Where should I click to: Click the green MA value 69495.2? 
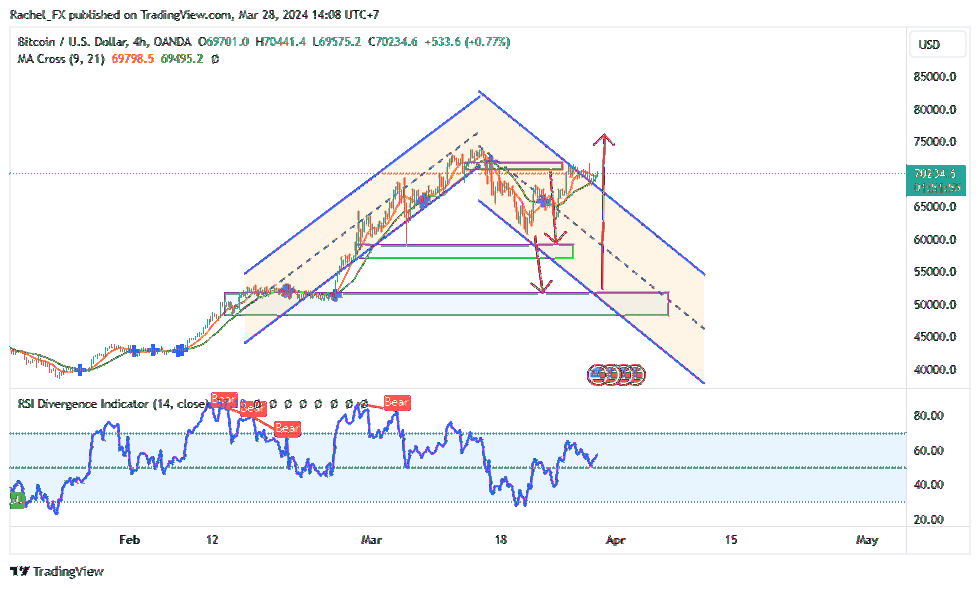182,59
